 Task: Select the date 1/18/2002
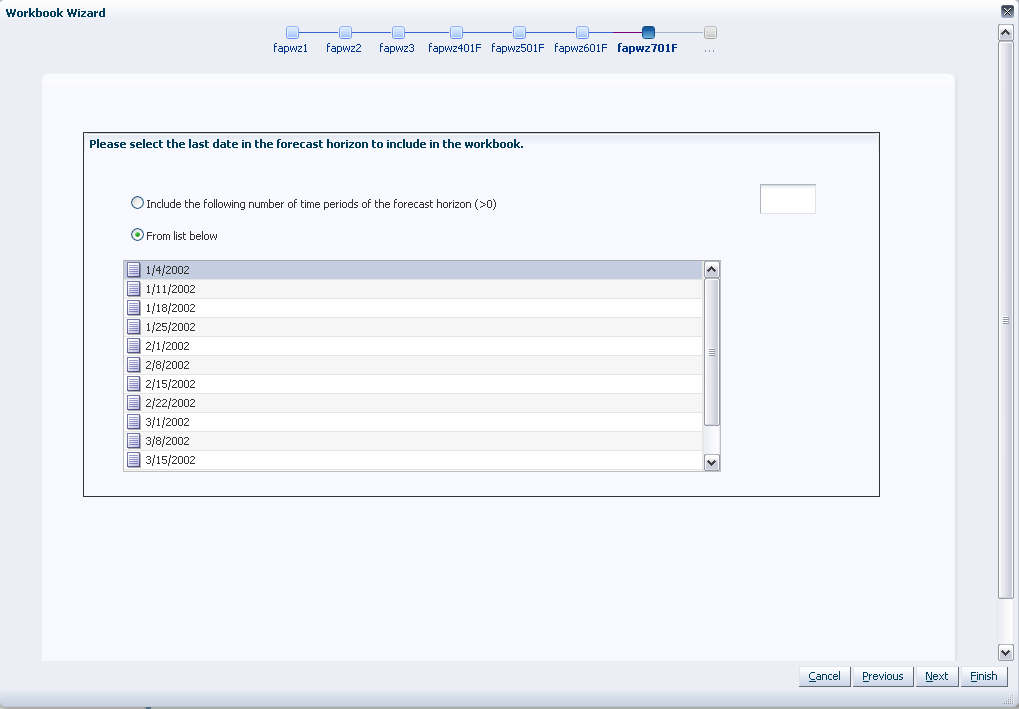[413, 307]
